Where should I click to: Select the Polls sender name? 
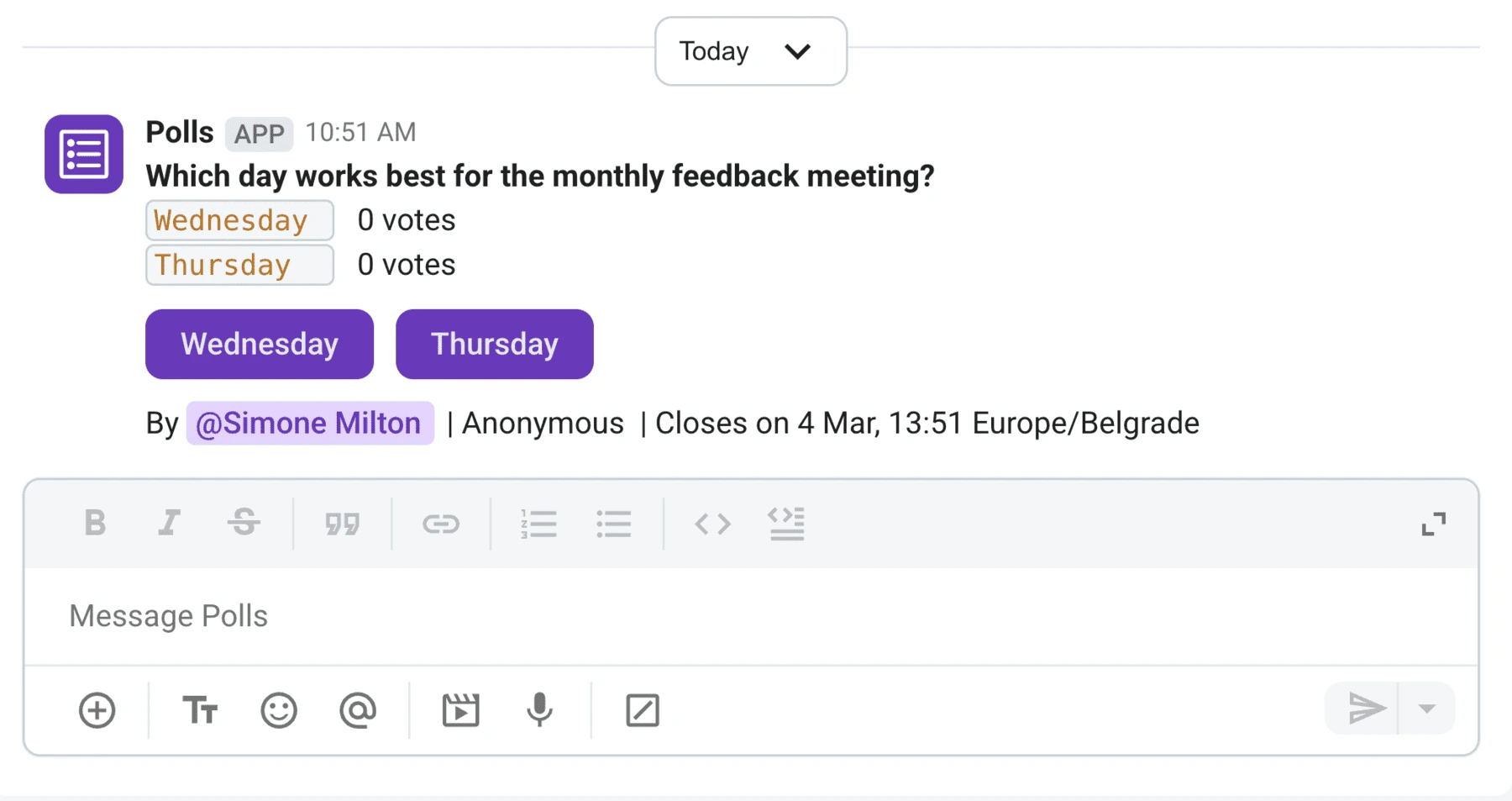click(179, 132)
